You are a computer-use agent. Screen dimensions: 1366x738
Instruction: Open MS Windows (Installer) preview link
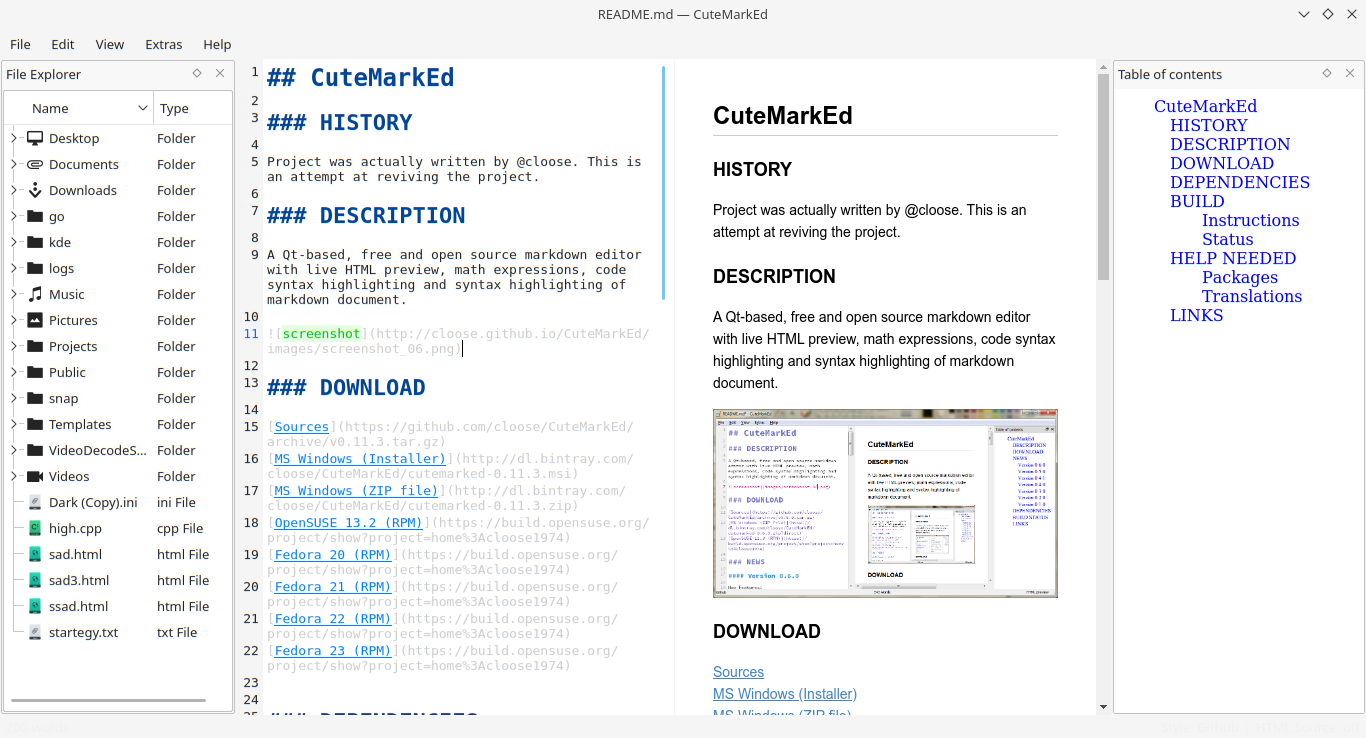coord(785,694)
